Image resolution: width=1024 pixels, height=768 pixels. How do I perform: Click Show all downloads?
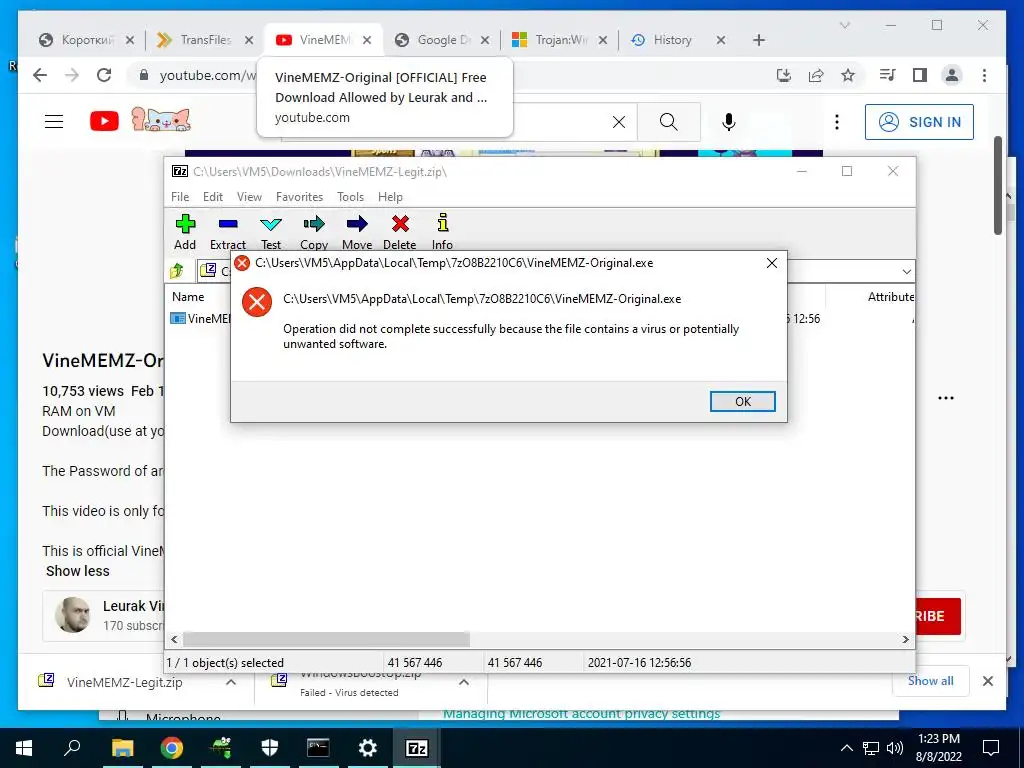(931, 680)
